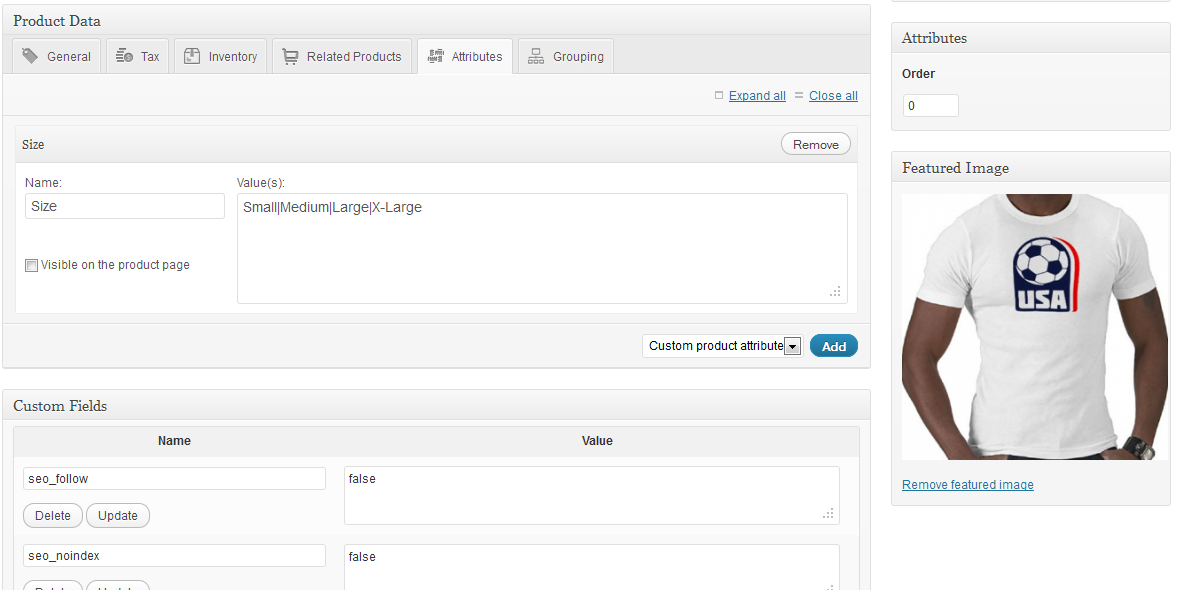
Task: Click the General tab wrench icon
Action: pyautogui.click(x=31, y=56)
